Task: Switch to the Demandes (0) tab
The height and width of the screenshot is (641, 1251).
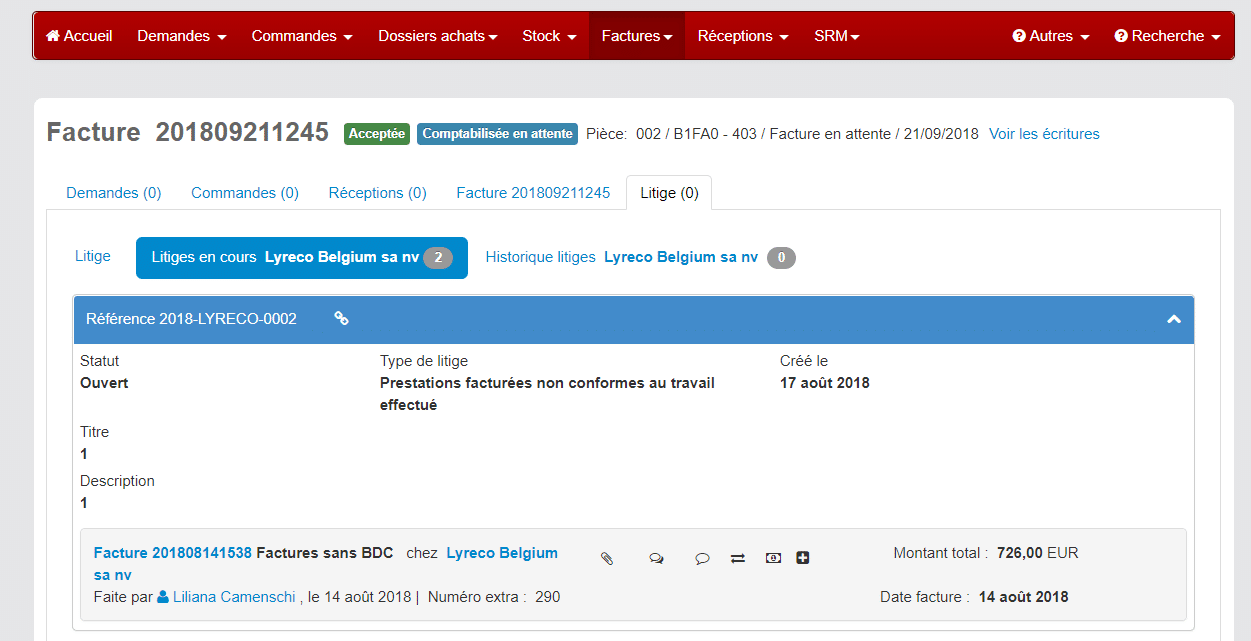Action: point(114,193)
